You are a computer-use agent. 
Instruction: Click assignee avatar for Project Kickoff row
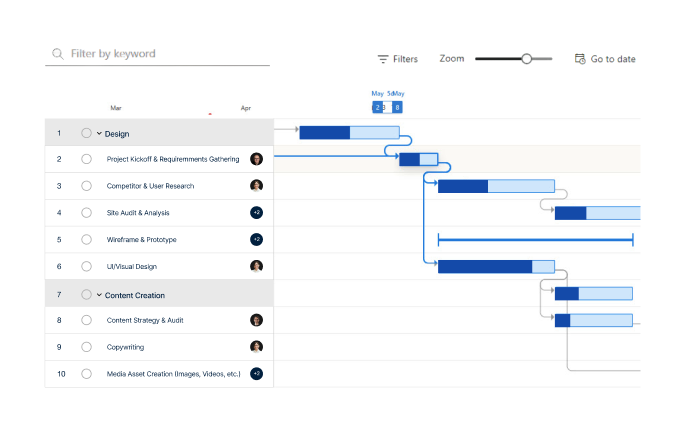pos(256,159)
